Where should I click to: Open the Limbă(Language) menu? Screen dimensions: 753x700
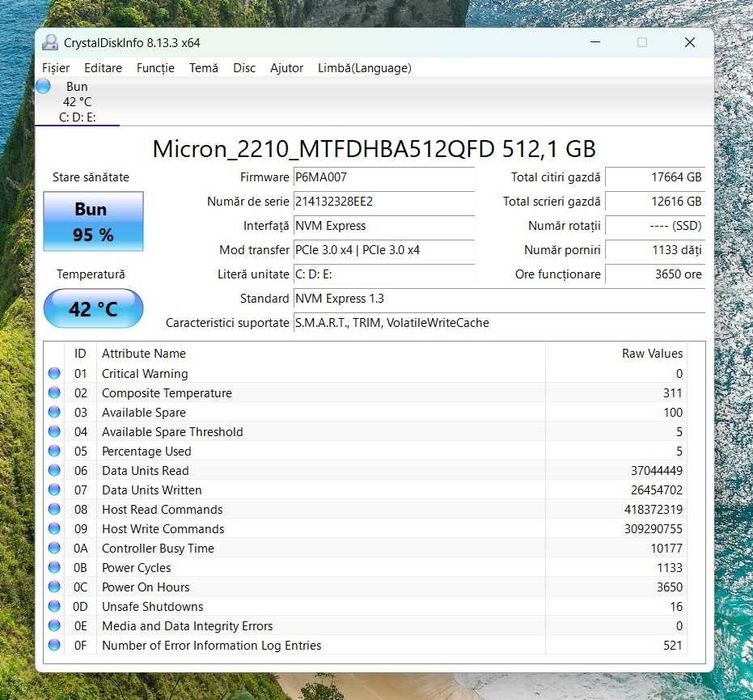(364, 68)
